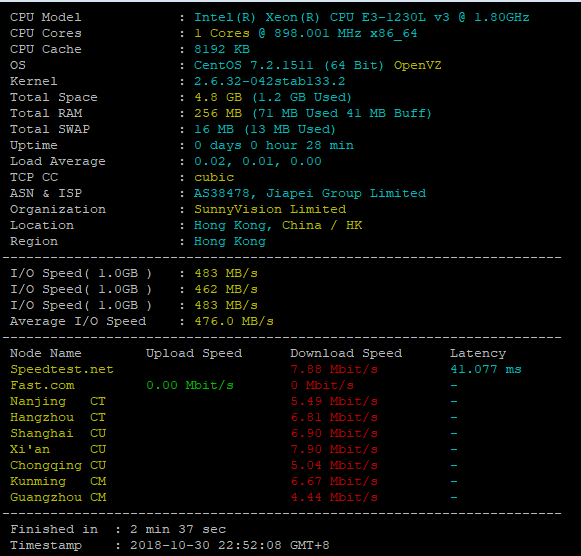Screen dimensions: 581x556
Task: Click SunnyVision Limited organization name
Action: point(270,209)
